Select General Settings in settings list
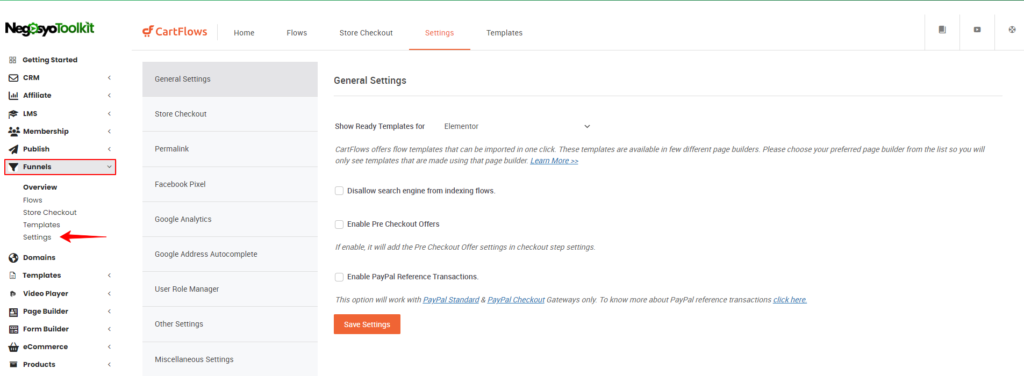Image resolution: width=1024 pixels, height=376 pixels. 230,79
